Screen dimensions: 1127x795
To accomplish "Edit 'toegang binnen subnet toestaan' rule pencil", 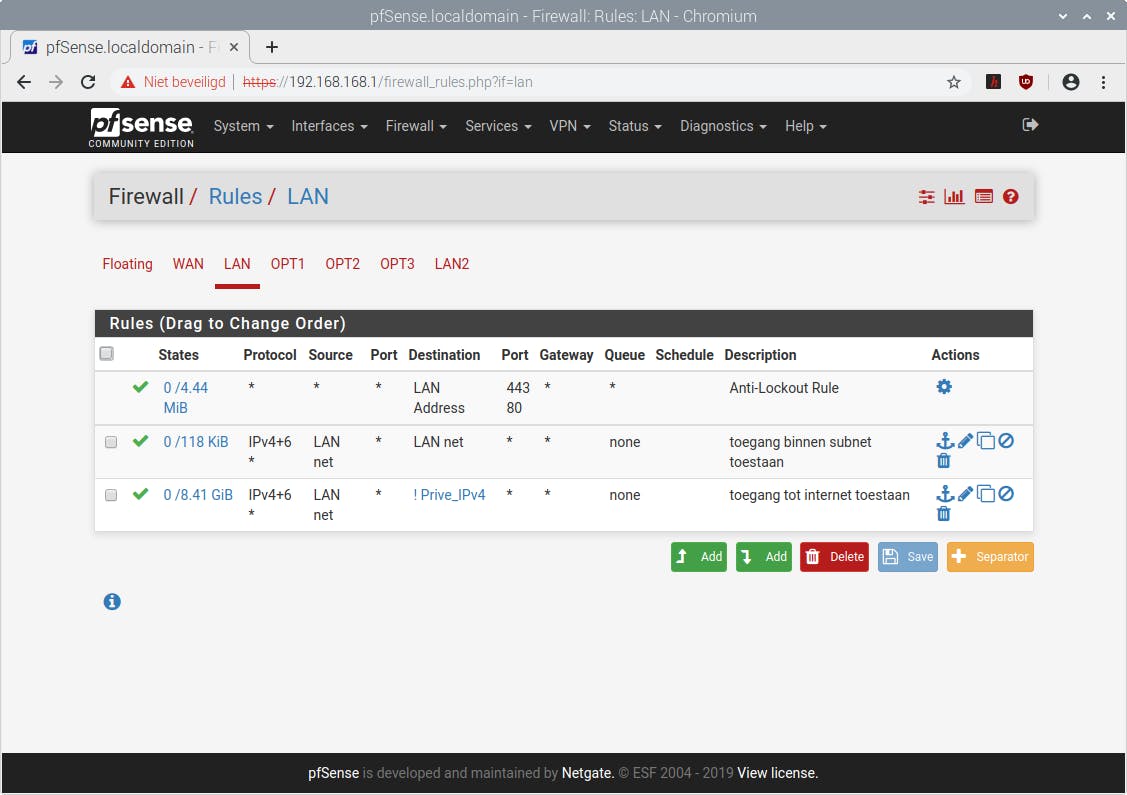I will (x=965, y=441).
